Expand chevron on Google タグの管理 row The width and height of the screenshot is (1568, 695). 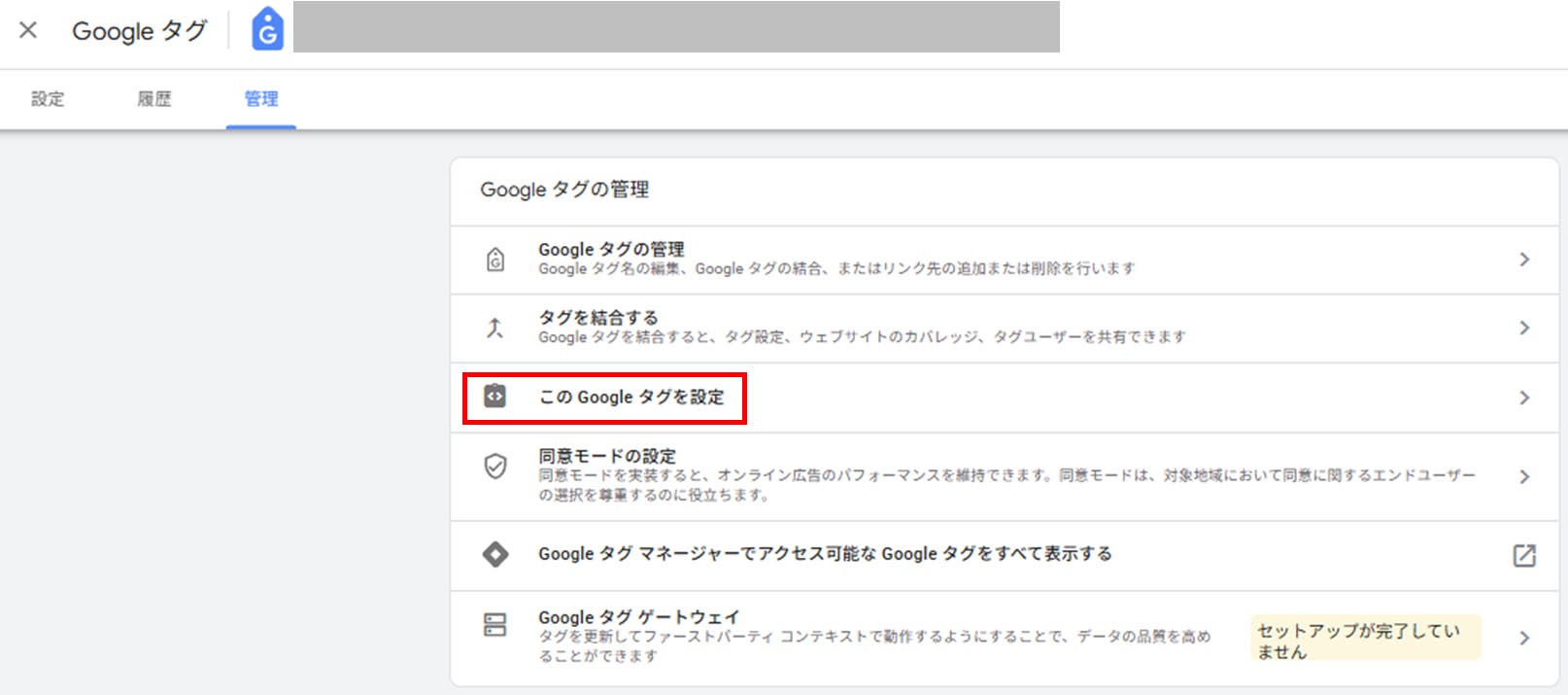tap(1524, 260)
